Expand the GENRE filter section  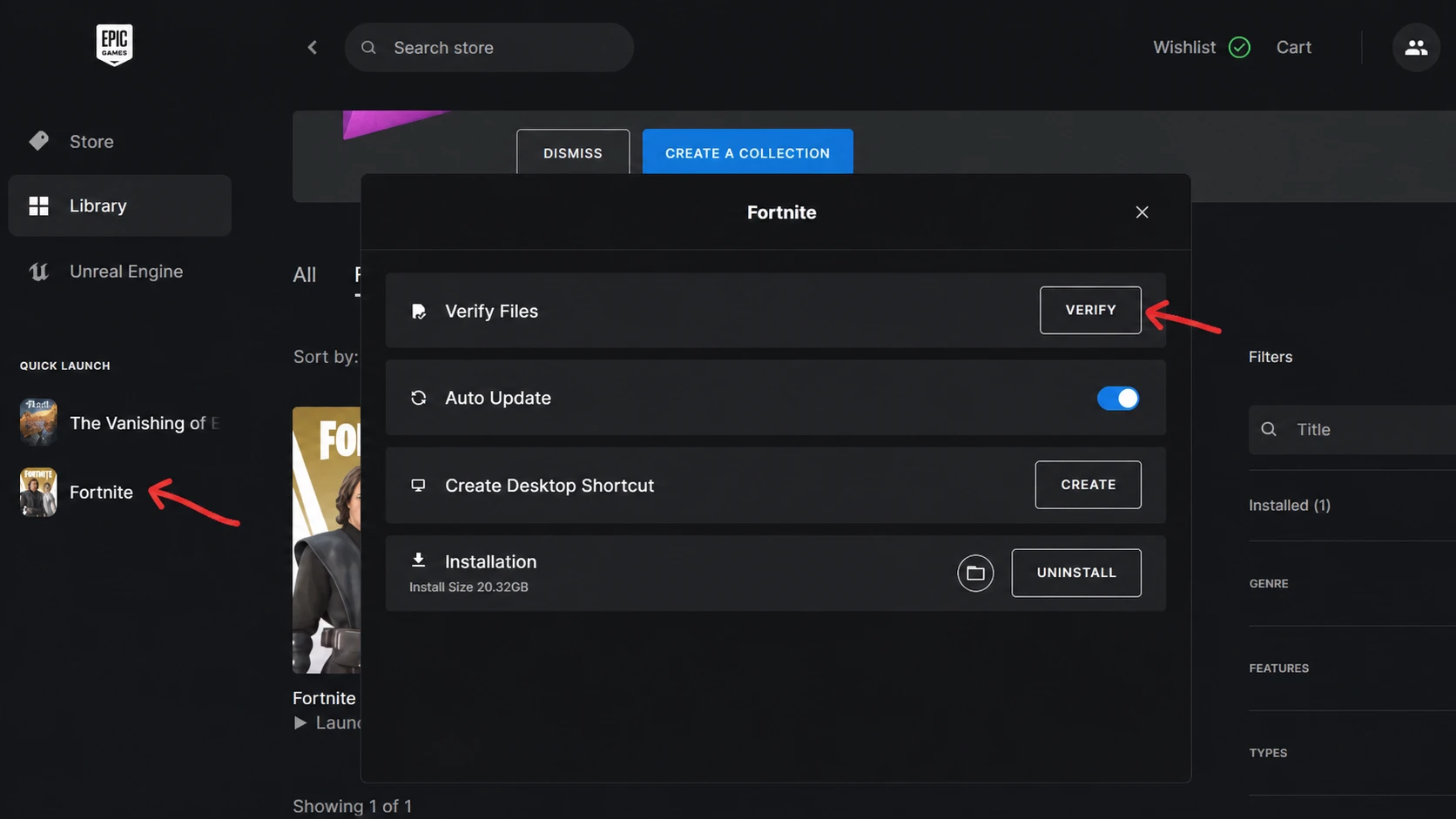1269,583
